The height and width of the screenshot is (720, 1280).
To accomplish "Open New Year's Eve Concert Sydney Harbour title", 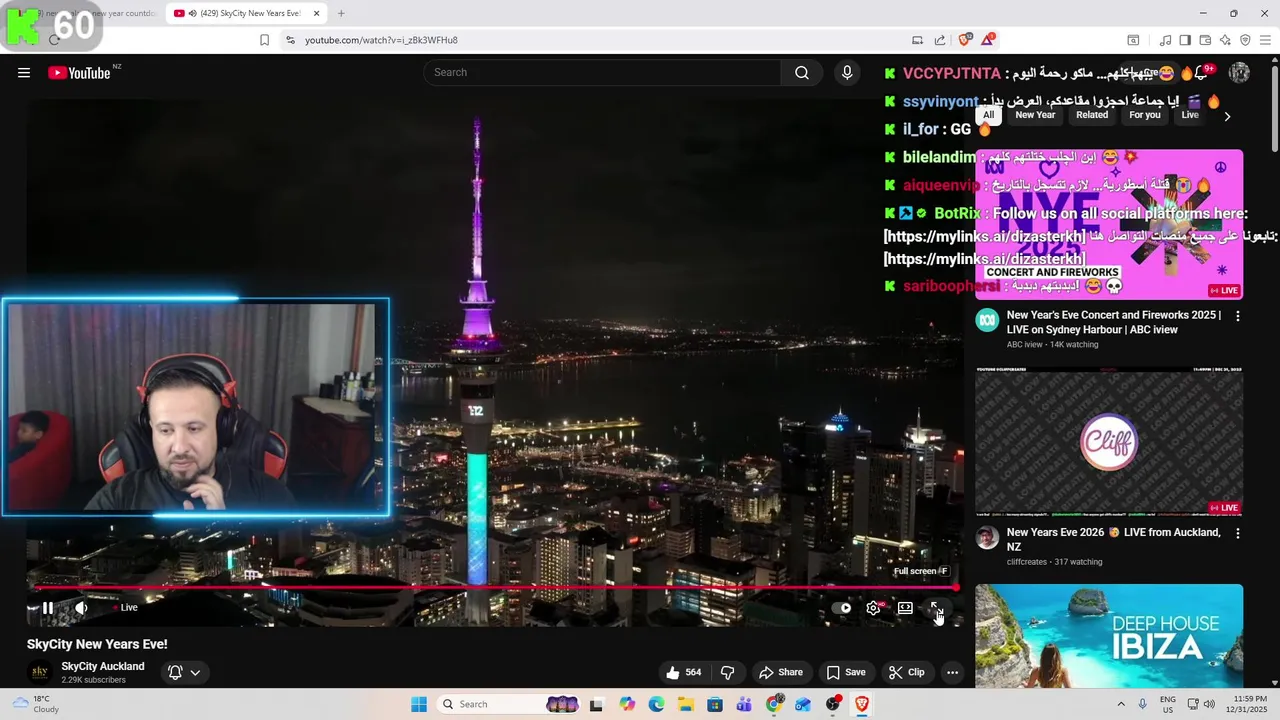I will tap(1114, 322).
